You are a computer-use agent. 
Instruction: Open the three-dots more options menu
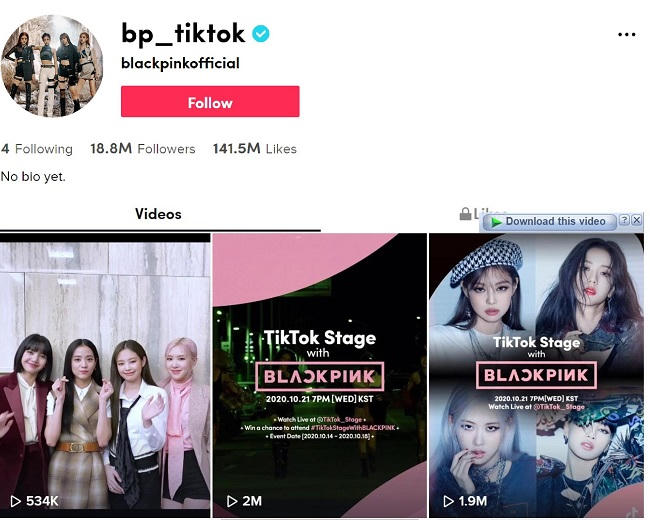pyautogui.click(x=626, y=34)
